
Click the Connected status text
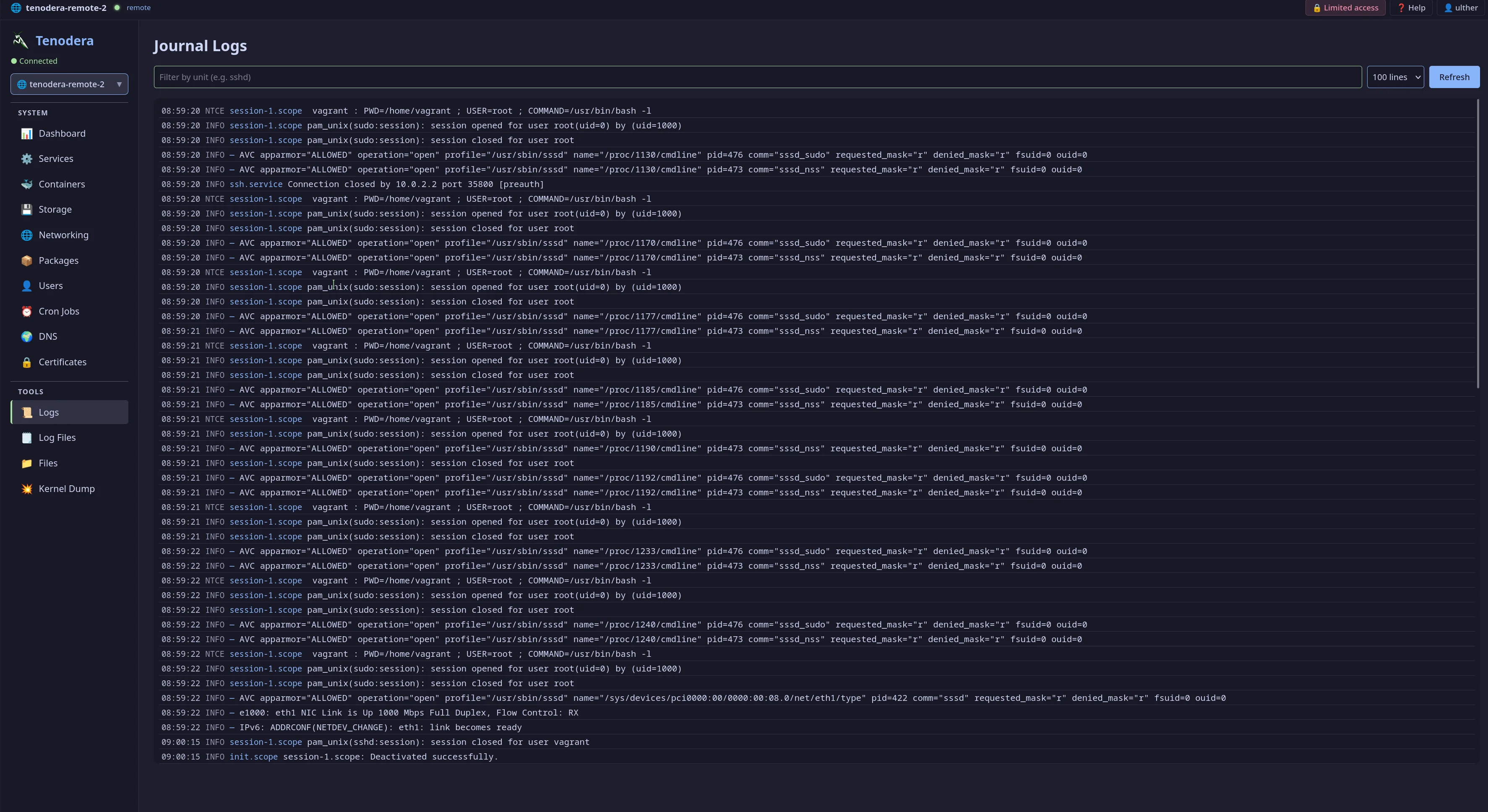pyautogui.click(x=38, y=61)
